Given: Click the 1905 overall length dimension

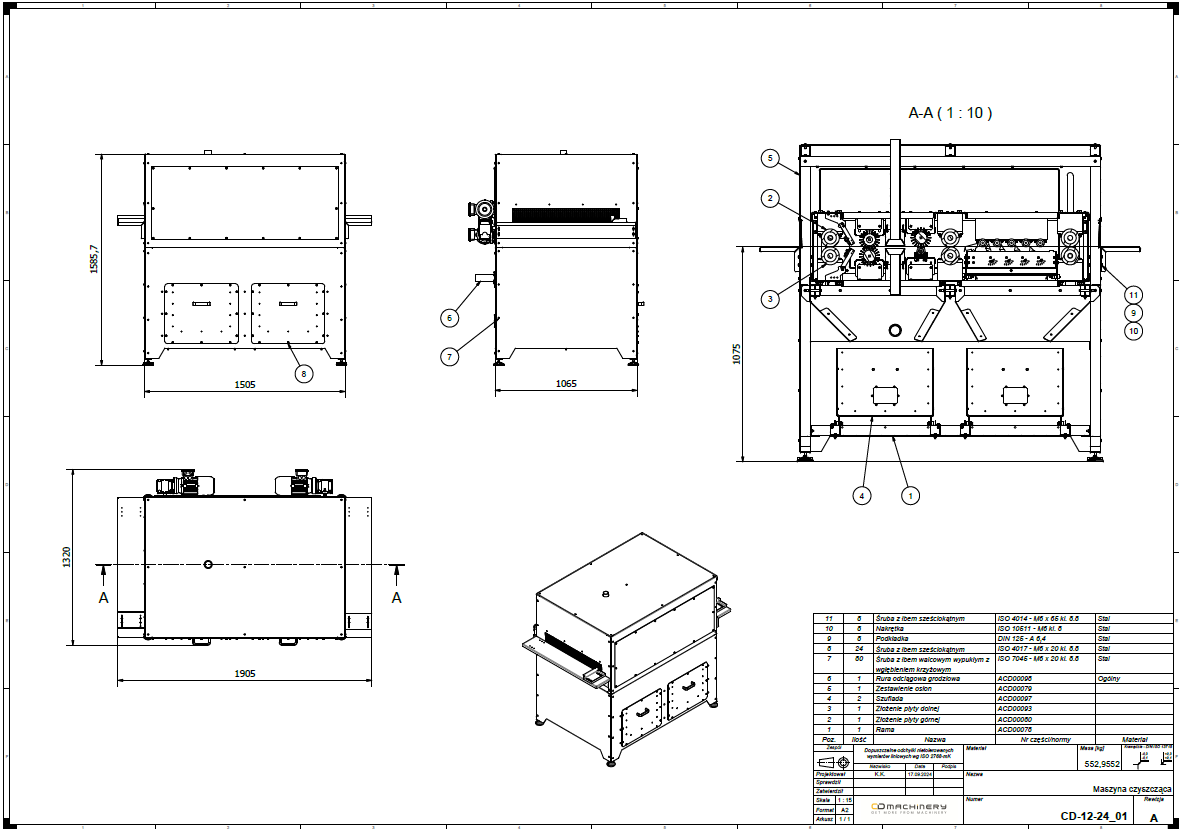Looking at the screenshot, I should click(245, 673).
